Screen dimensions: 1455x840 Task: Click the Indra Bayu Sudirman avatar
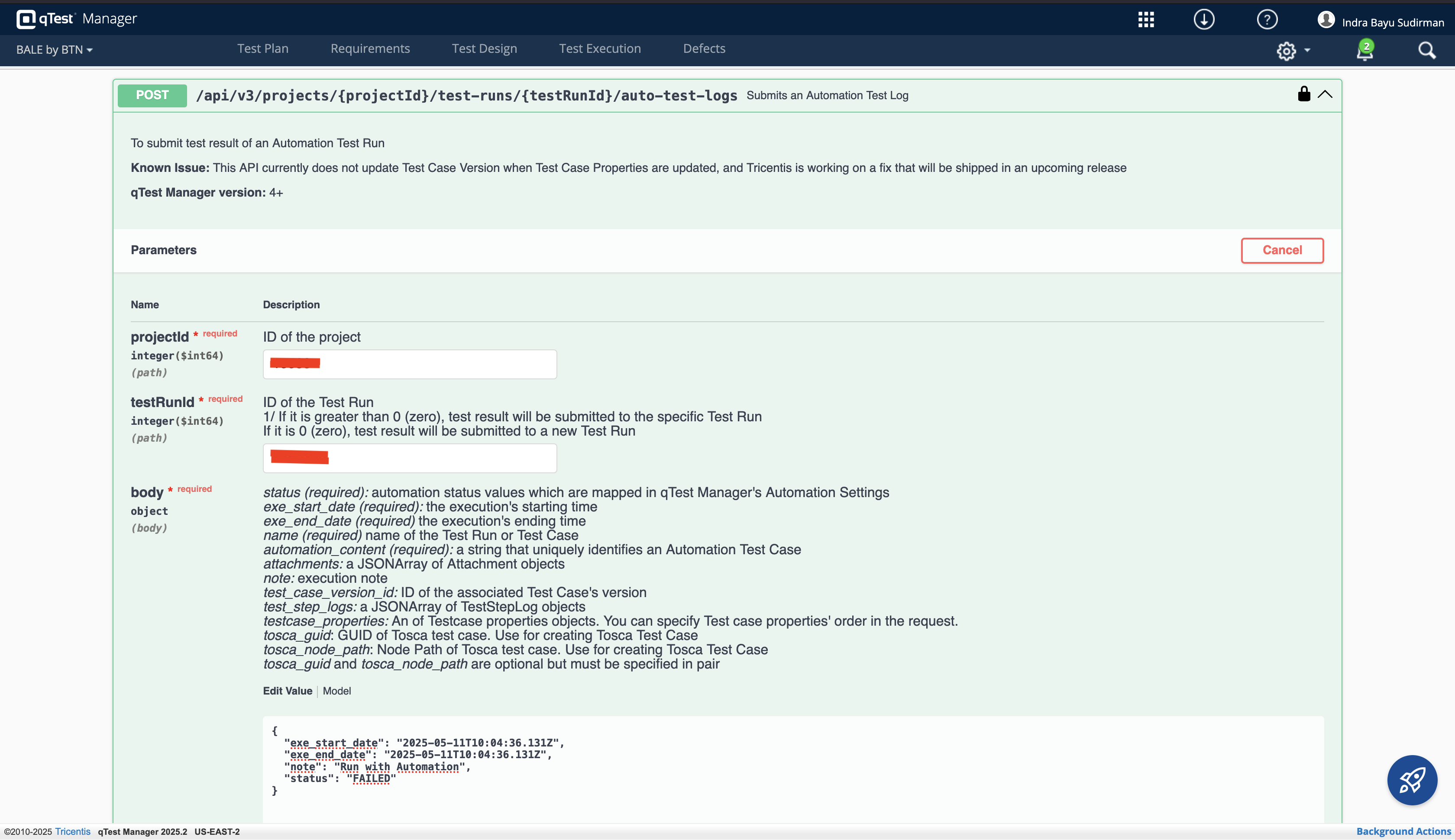(x=1326, y=19)
